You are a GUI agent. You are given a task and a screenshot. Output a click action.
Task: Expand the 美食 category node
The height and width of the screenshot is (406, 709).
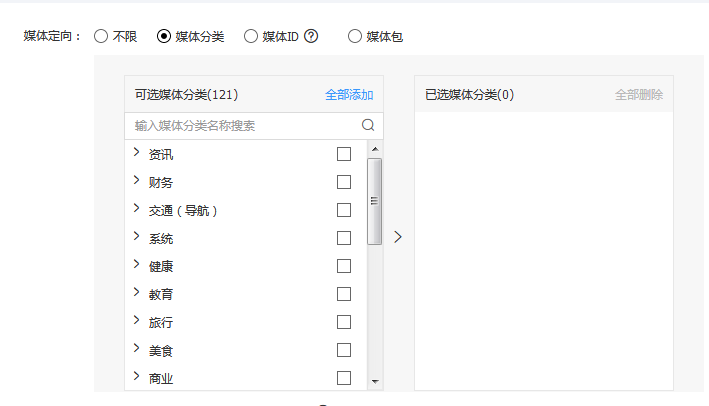tap(136, 349)
